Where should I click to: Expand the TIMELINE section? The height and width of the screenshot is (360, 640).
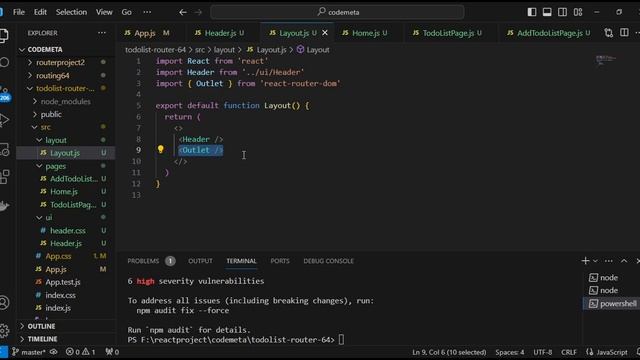coord(65,339)
